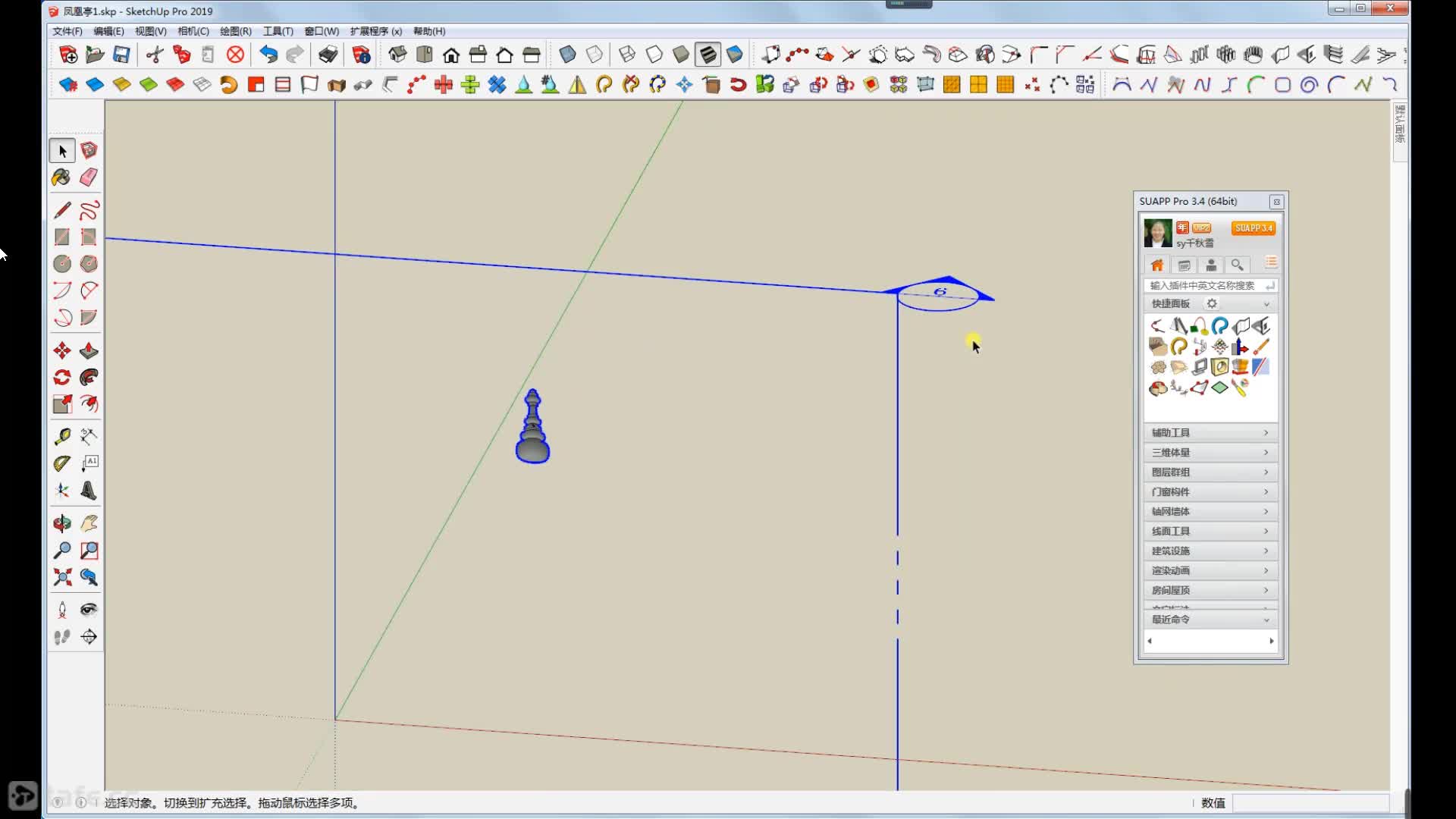Switch to Iso house view
This screenshot has height=819, width=1456.
(397, 55)
